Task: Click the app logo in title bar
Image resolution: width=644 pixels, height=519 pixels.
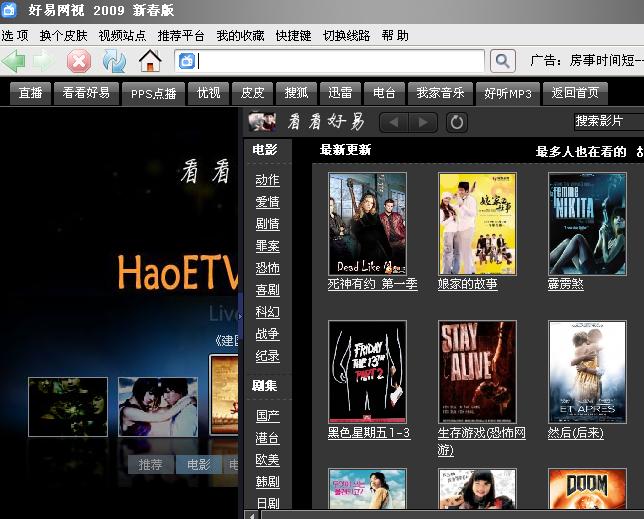Action: point(9,9)
